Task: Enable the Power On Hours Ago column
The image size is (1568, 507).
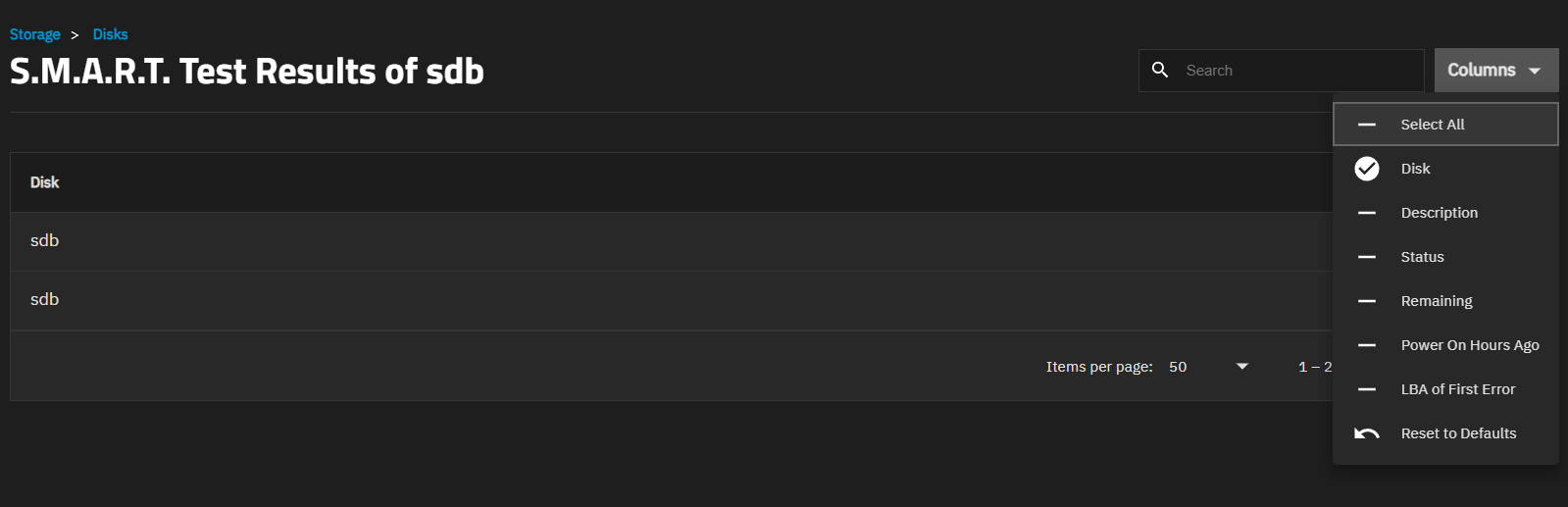Action: pyautogui.click(x=1469, y=345)
